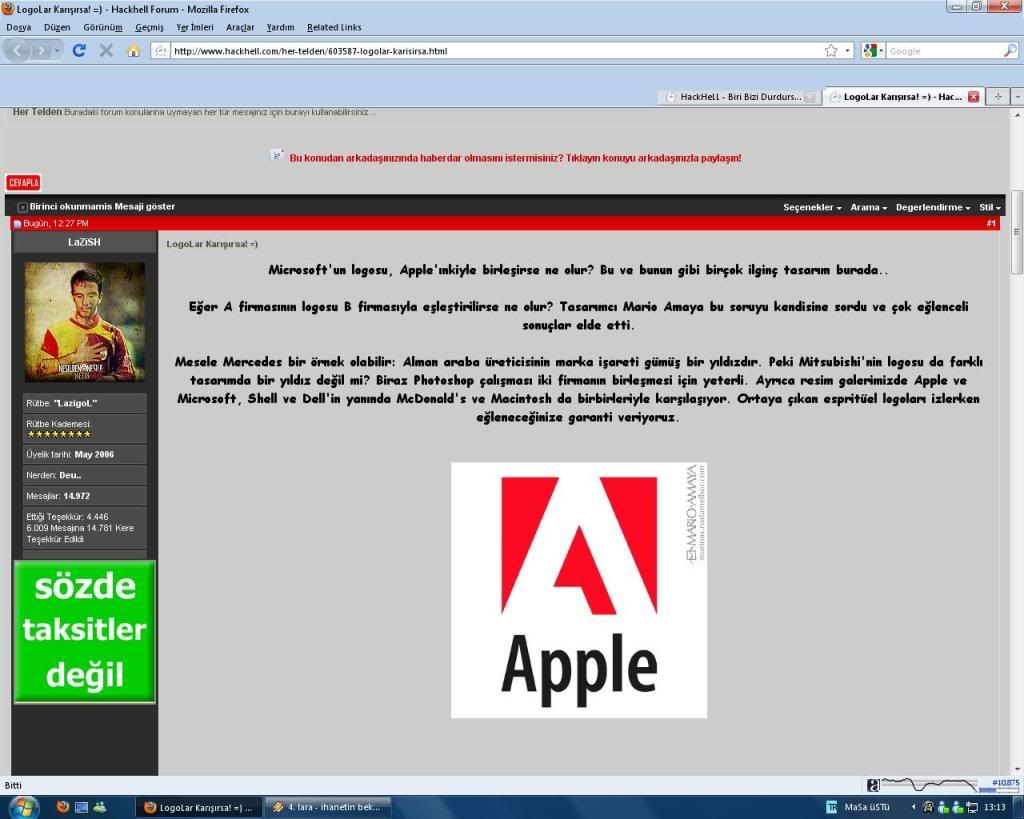Click the LaZiSH avatar image
The width and height of the screenshot is (1024, 819).
tap(85, 322)
